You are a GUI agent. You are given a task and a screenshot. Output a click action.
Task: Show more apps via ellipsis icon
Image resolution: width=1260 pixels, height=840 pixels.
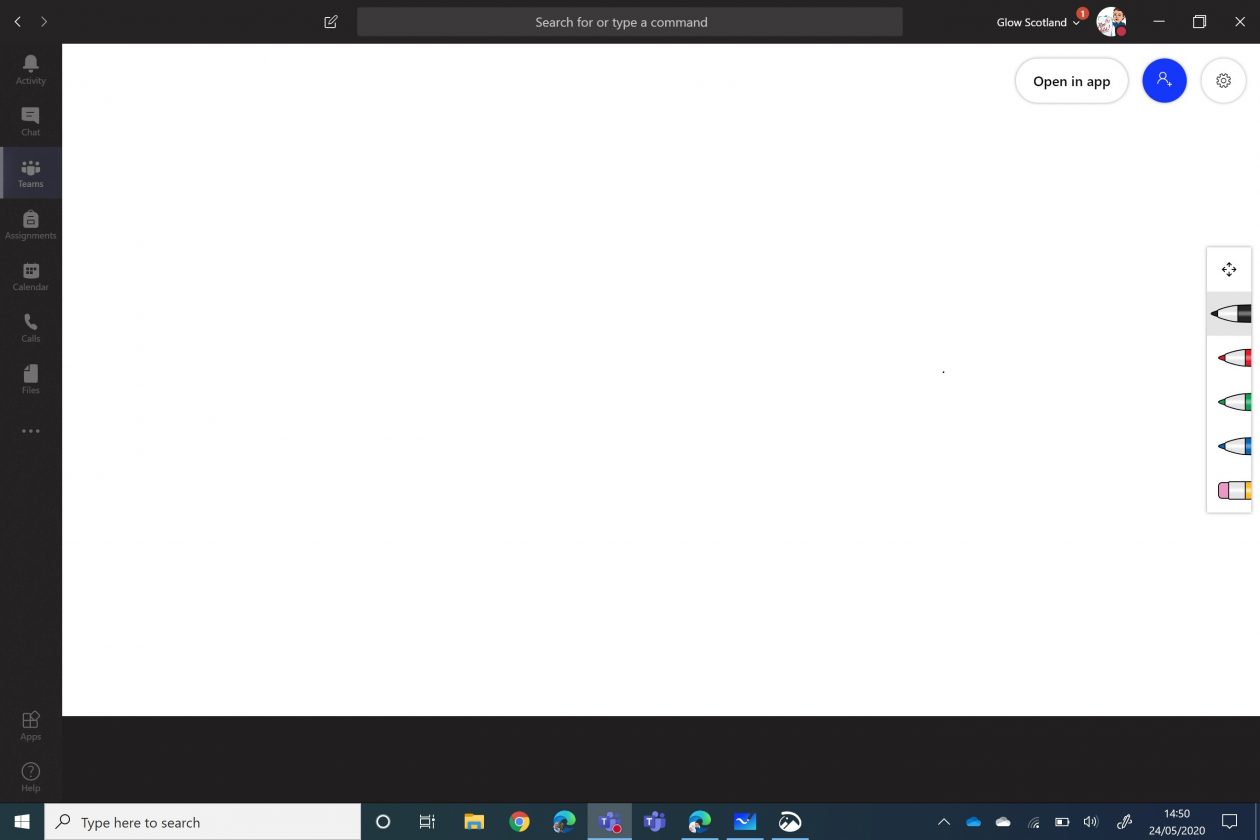click(30, 431)
